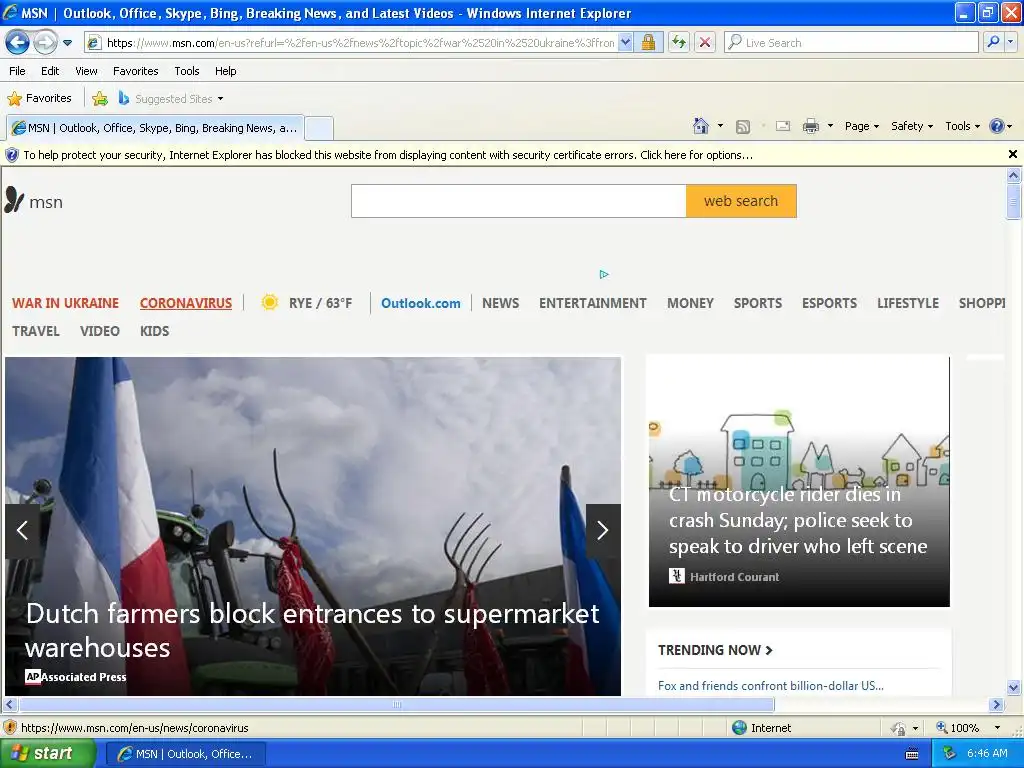Select the MSN browser tab
The image size is (1024, 768).
tap(155, 128)
